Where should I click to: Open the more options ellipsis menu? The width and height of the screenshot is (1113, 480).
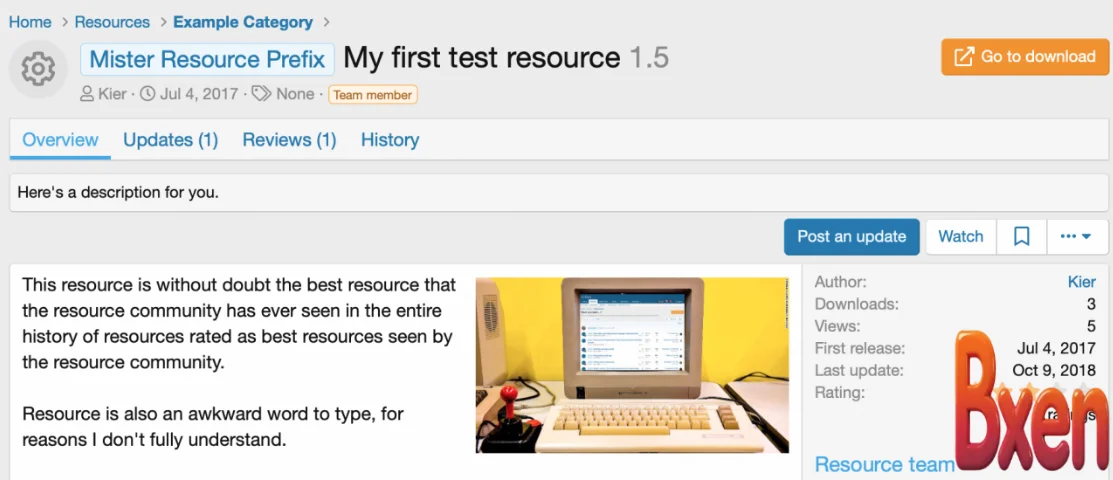click(x=1076, y=237)
